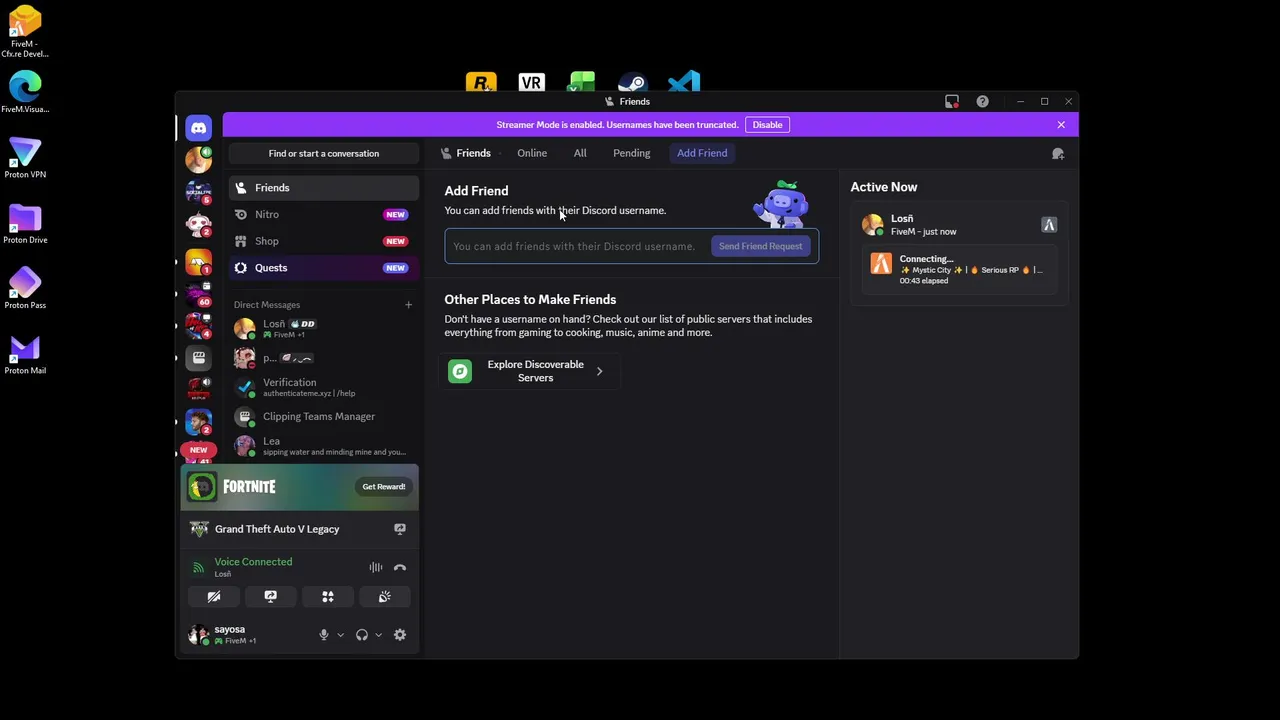Open Quests in the sidebar
This screenshot has width=1280, height=720.
[324, 268]
